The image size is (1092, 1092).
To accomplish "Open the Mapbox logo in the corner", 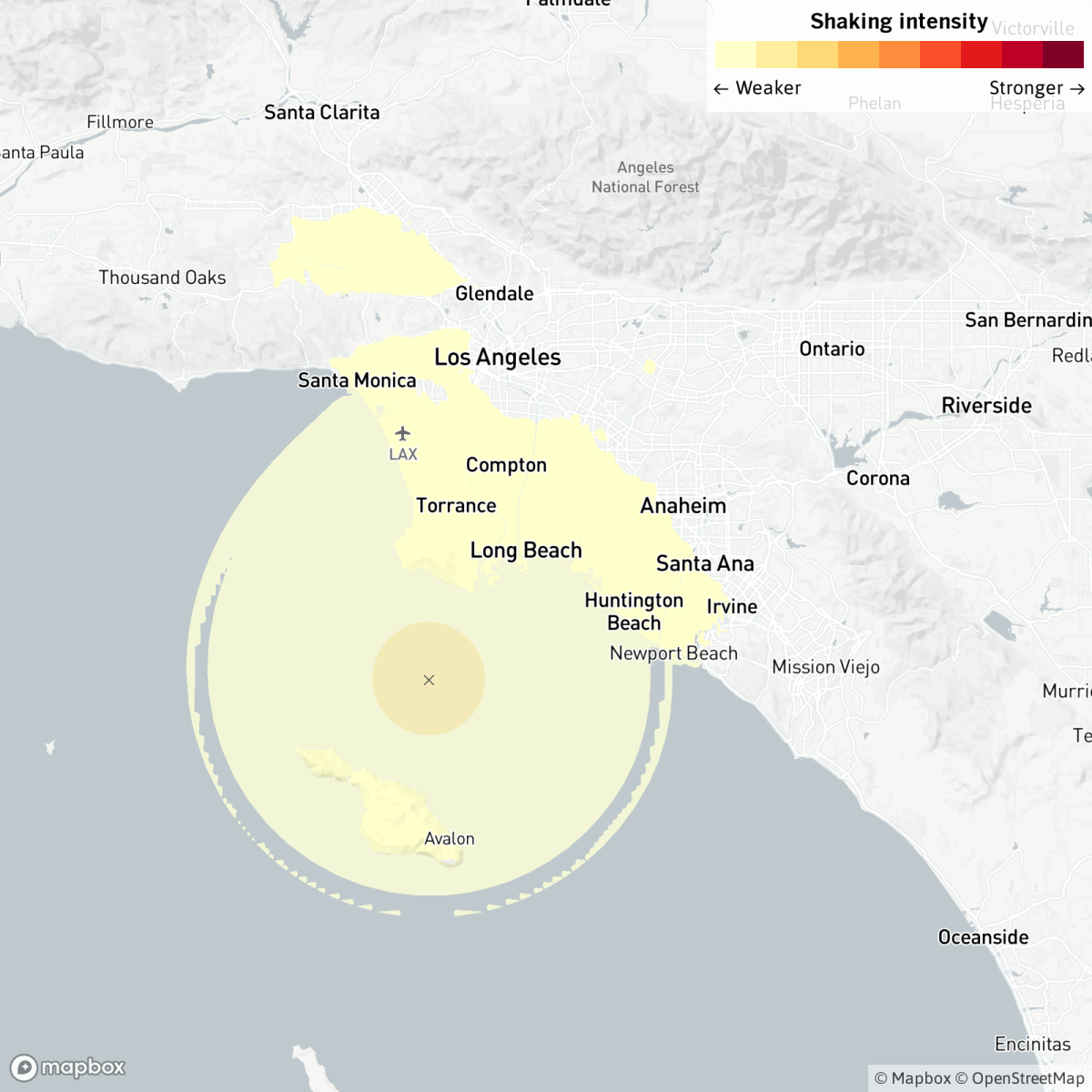I will [x=68, y=1067].
